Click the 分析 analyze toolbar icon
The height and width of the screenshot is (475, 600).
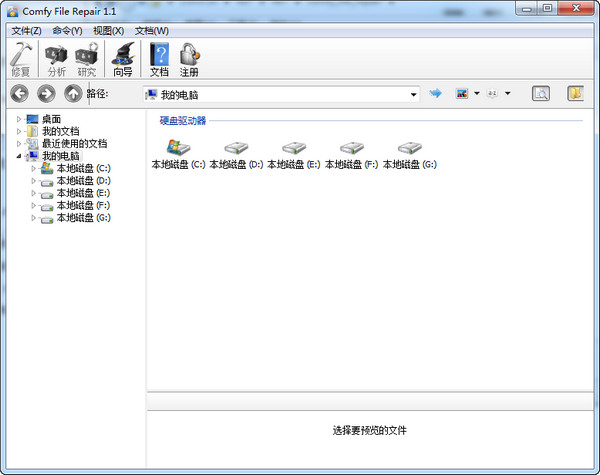pos(56,59)
